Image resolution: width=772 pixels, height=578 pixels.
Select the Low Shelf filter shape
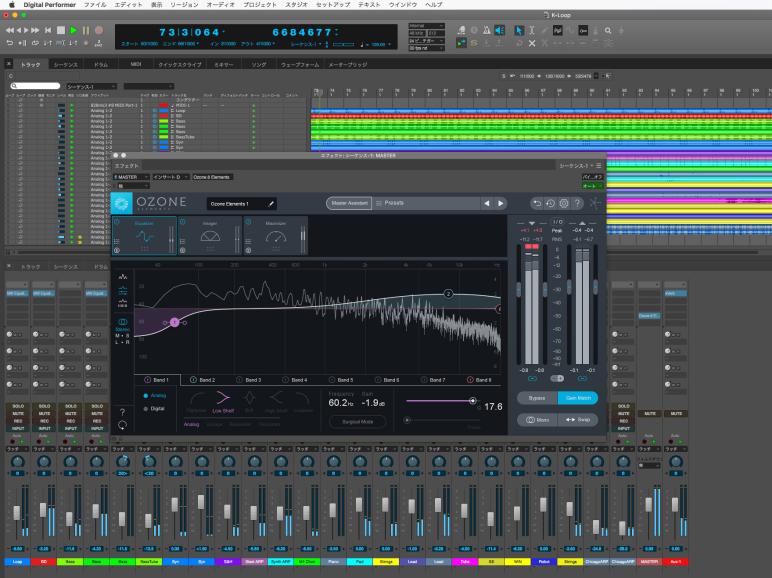[223, 401]
